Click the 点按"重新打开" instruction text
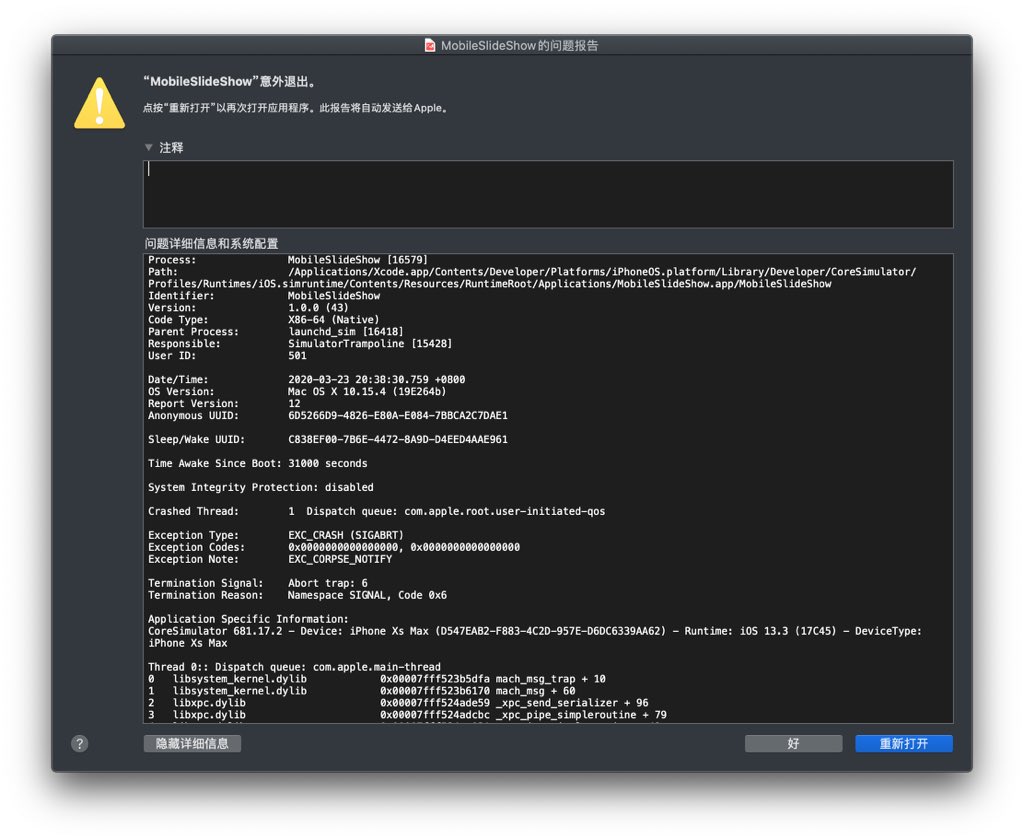The height and width of the screenshot is (840, 1024). pyautogui.click(x=296, y=108)
